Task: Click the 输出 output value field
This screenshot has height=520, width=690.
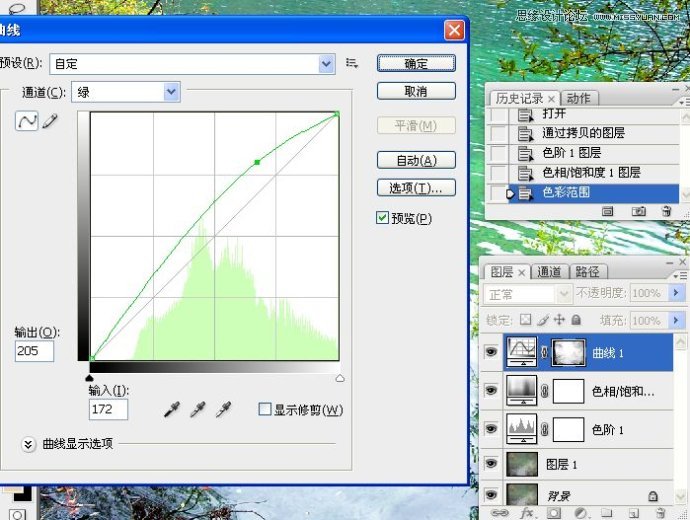Action: [x=34, y=351]
